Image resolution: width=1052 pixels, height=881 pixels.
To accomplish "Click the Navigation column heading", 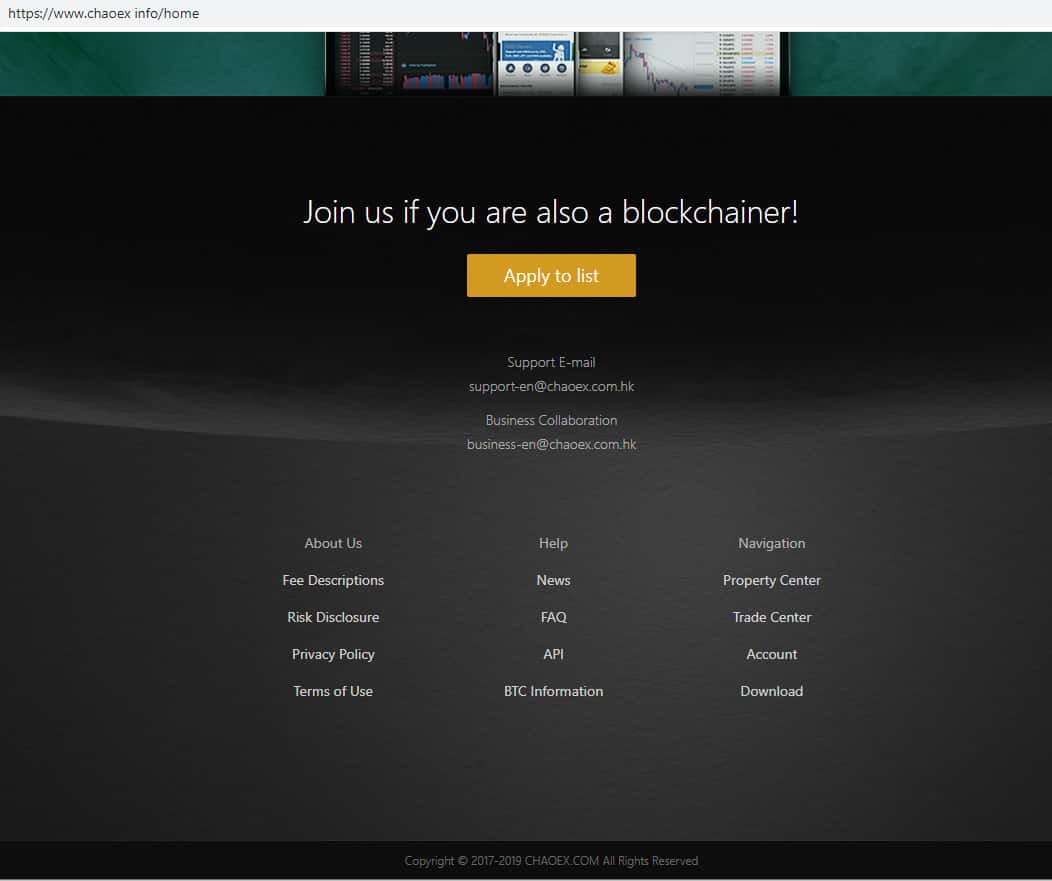I will point(772,543).
